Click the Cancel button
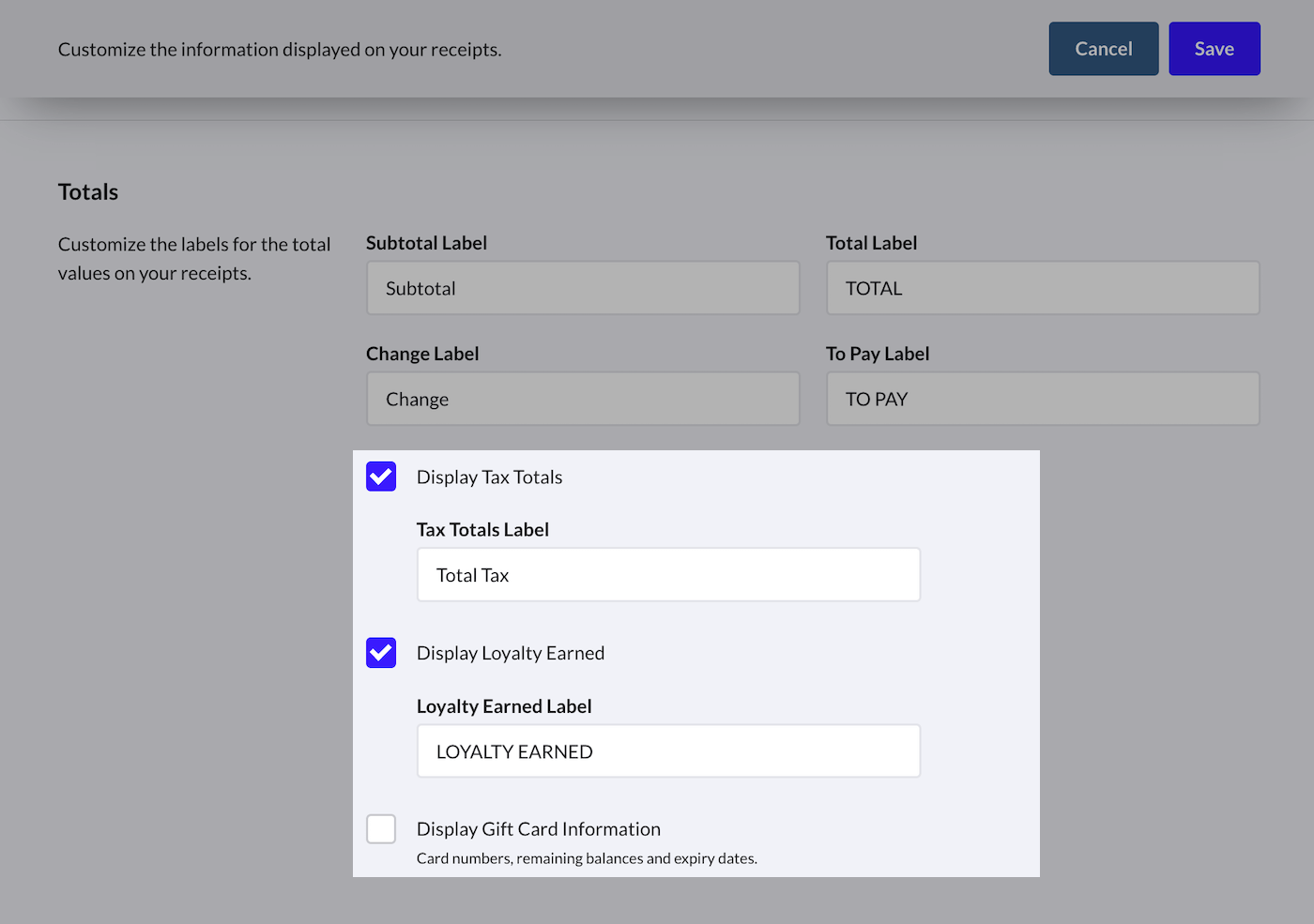This screenshot has height=924, width=1314. click(1103, 49)
